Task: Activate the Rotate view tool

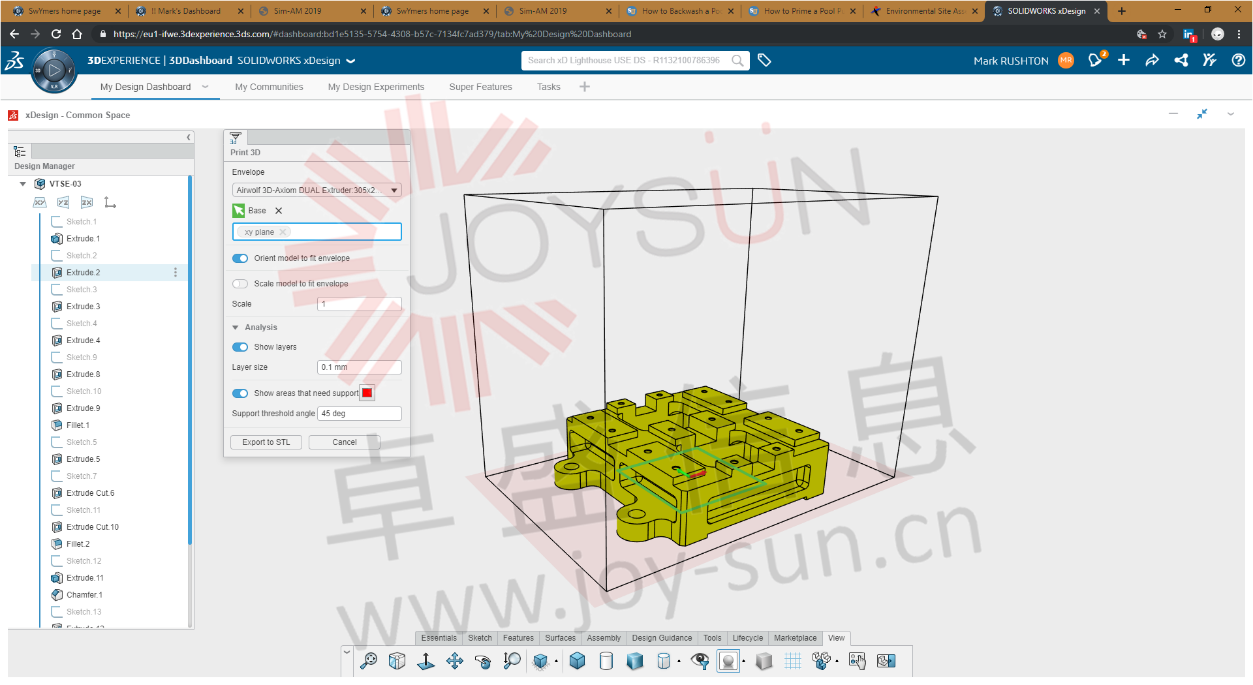Action: pos(483,661)
